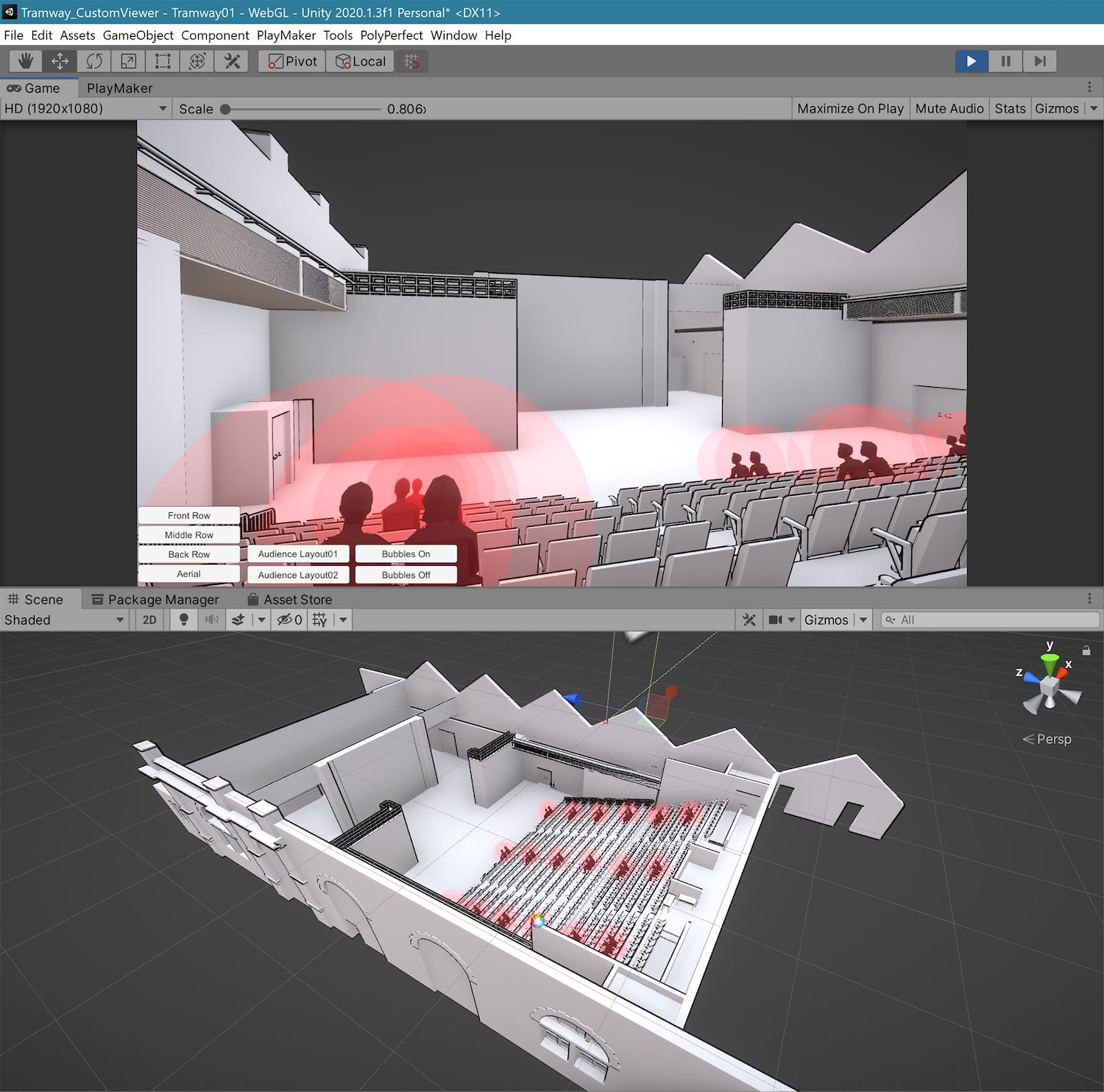This screenshot has height=1092, width=1104.
Task: Select the Rect transform tool
Action: coord(163,61)
